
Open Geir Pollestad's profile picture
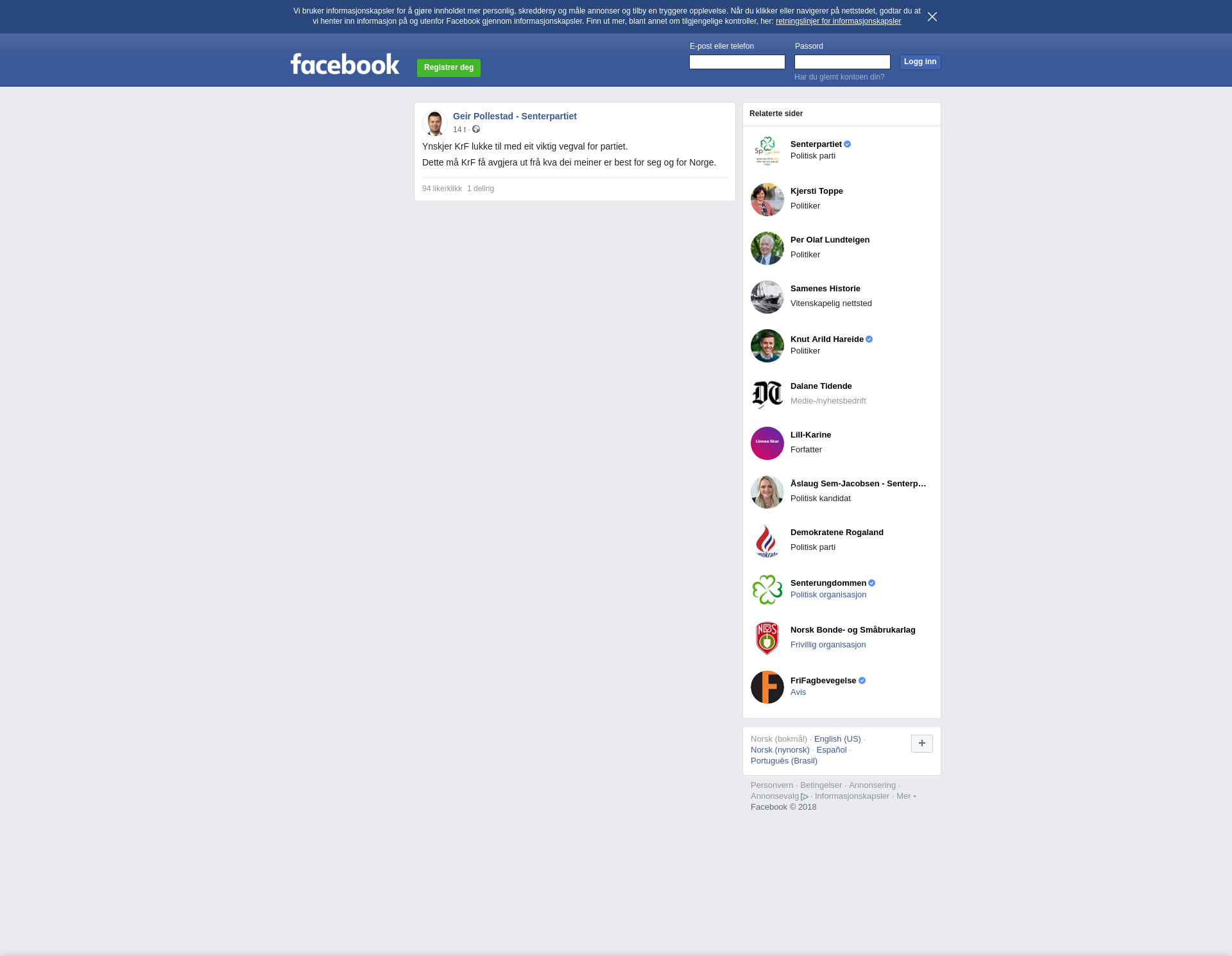[434, 123]
